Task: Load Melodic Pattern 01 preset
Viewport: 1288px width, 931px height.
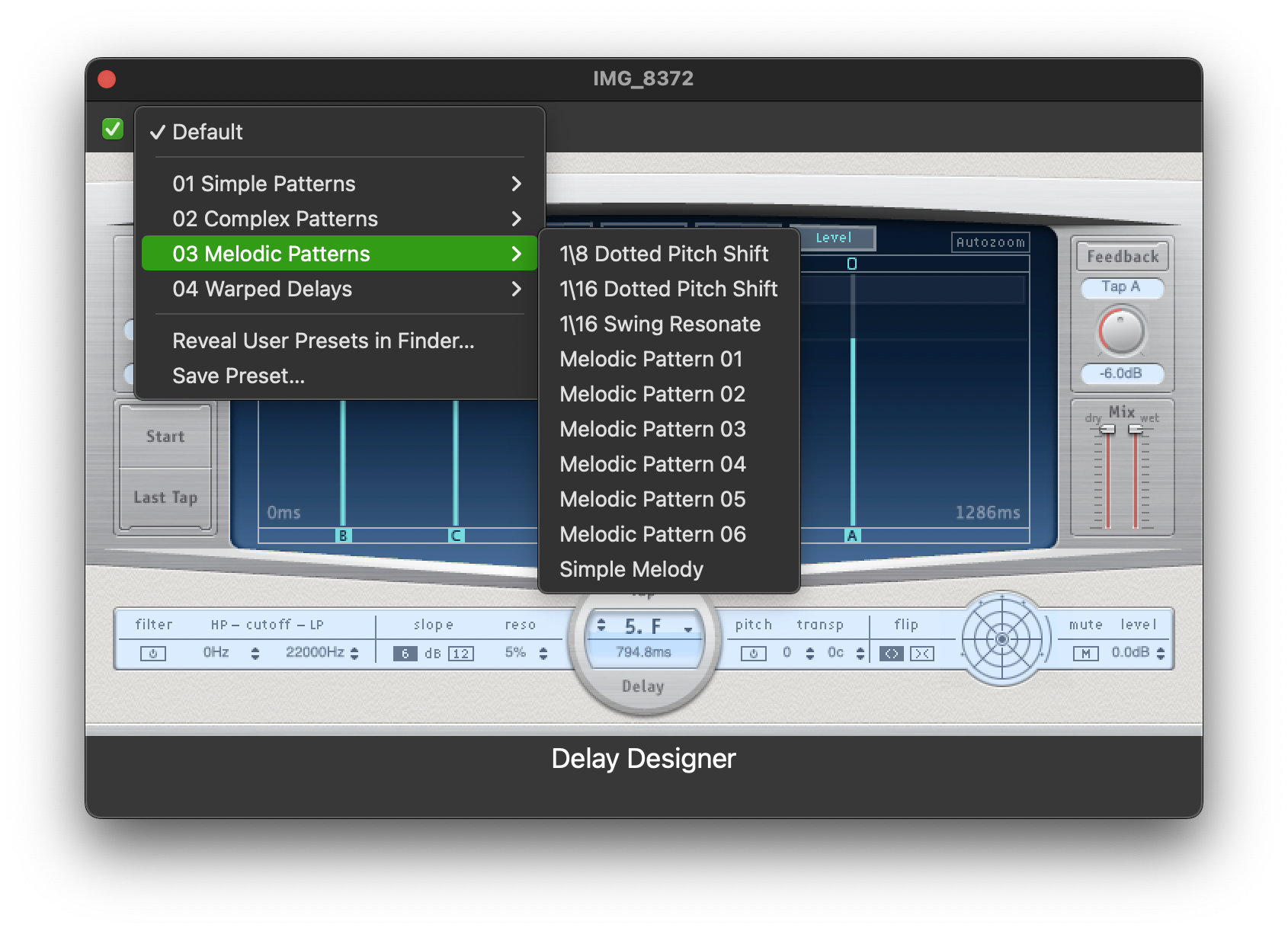Action: (x=669, y=359)
